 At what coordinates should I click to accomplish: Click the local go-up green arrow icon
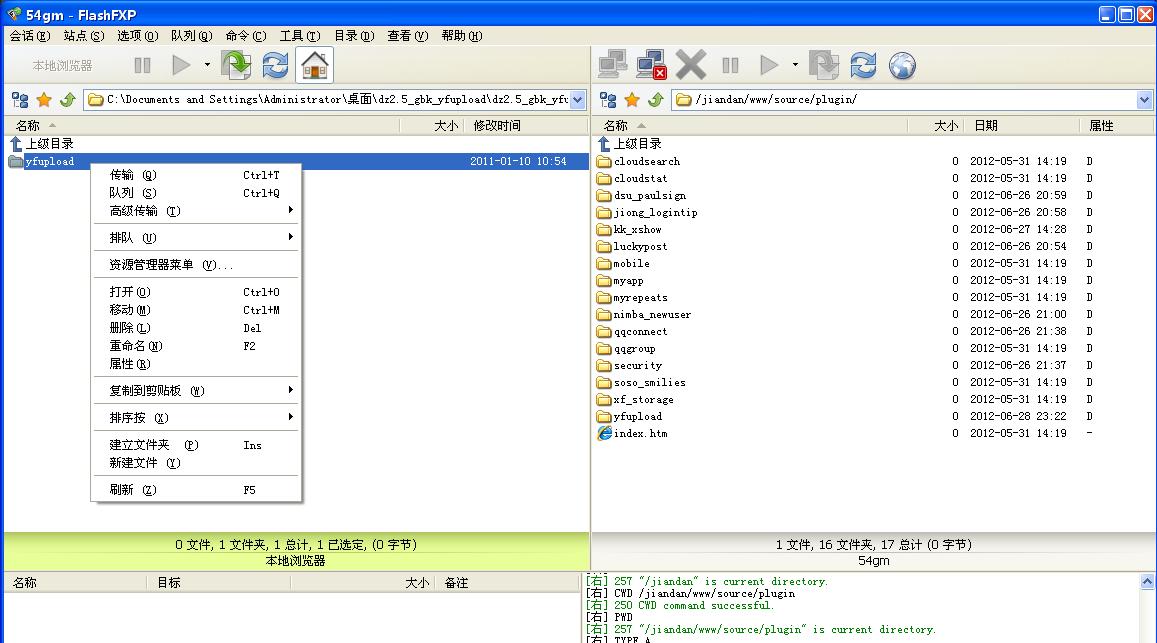68,100
